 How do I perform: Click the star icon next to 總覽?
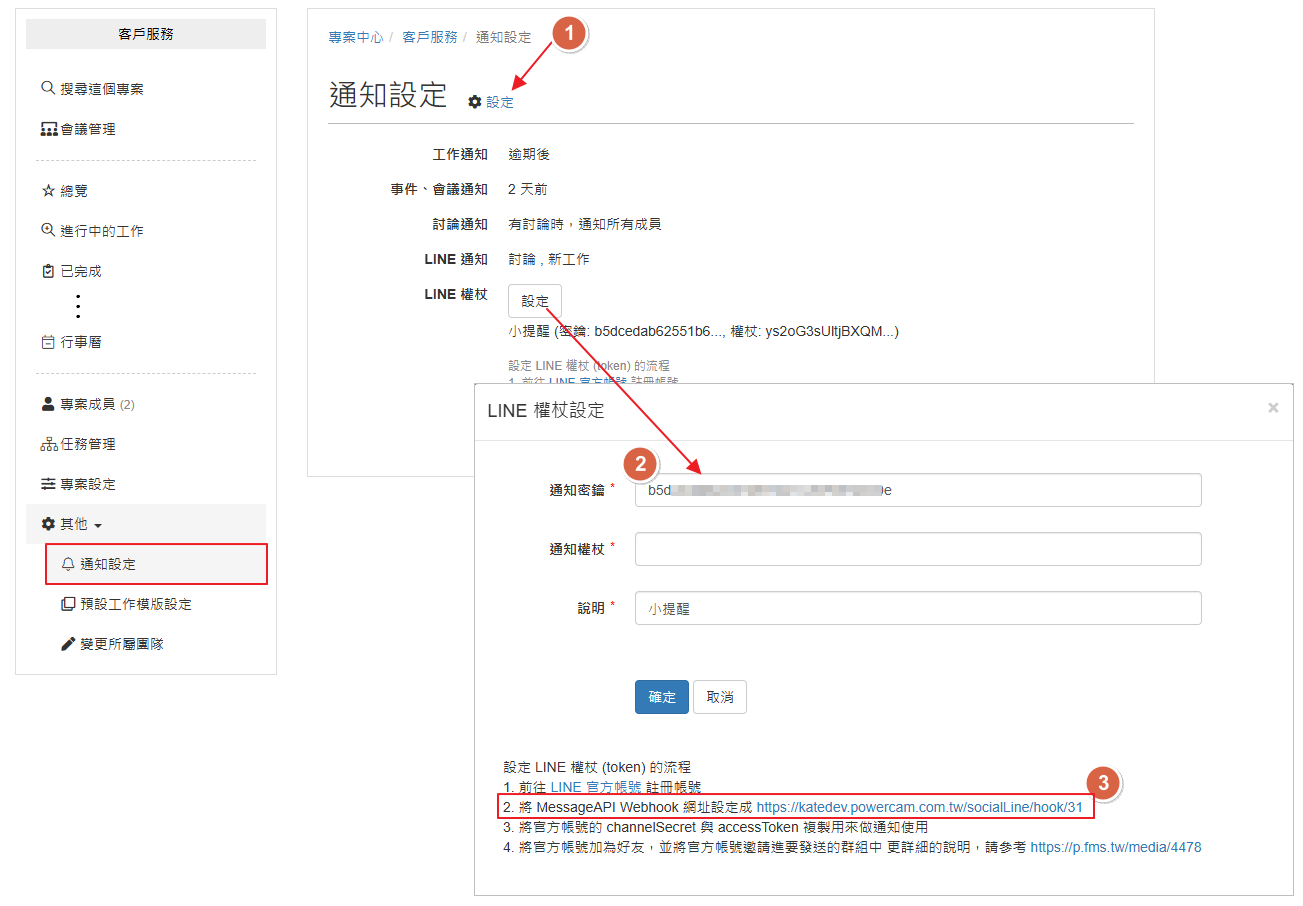(x=48, y=190)
